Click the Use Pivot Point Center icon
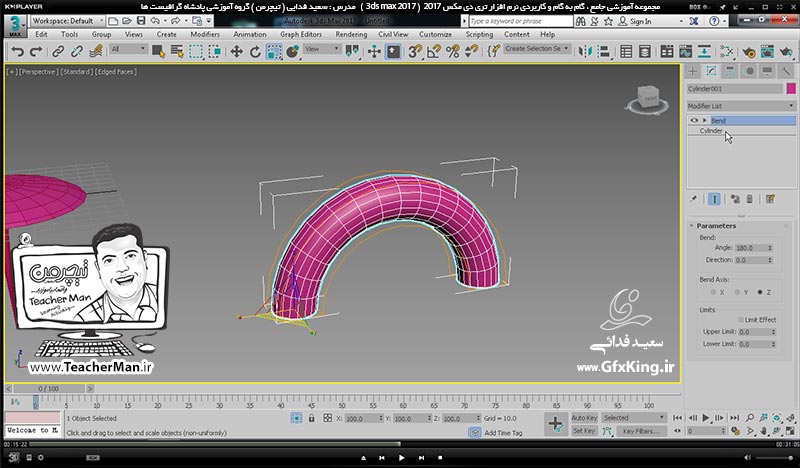This screenshot has height=468, width=800. coord(352,52)
